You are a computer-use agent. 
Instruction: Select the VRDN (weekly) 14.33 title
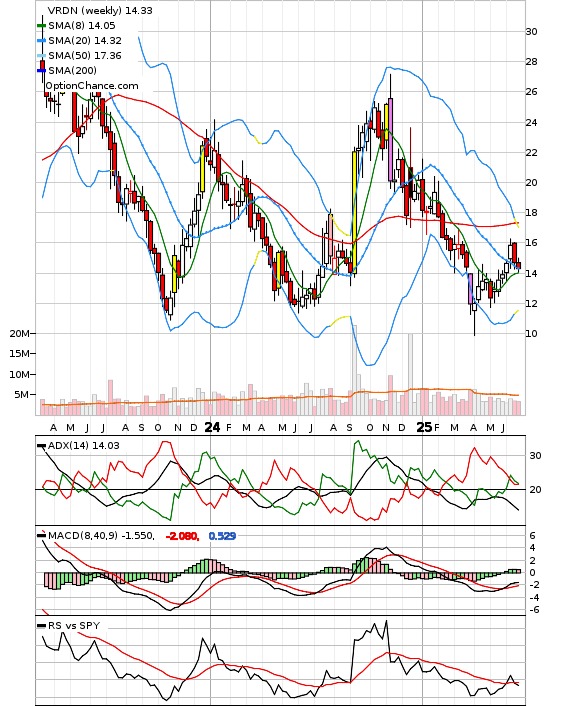click(100, 10)
